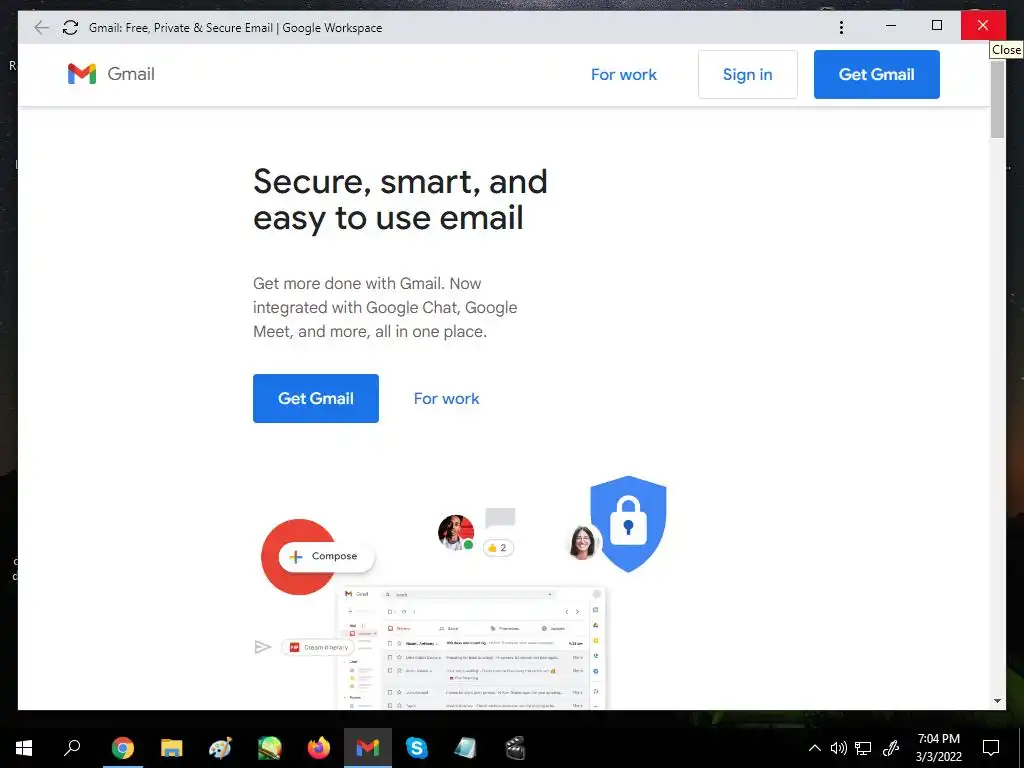Image resolution: width=1024 pixels, height=768 pixels.
Task: Click the Gmail inbox preview image
Action: point(472,648)
